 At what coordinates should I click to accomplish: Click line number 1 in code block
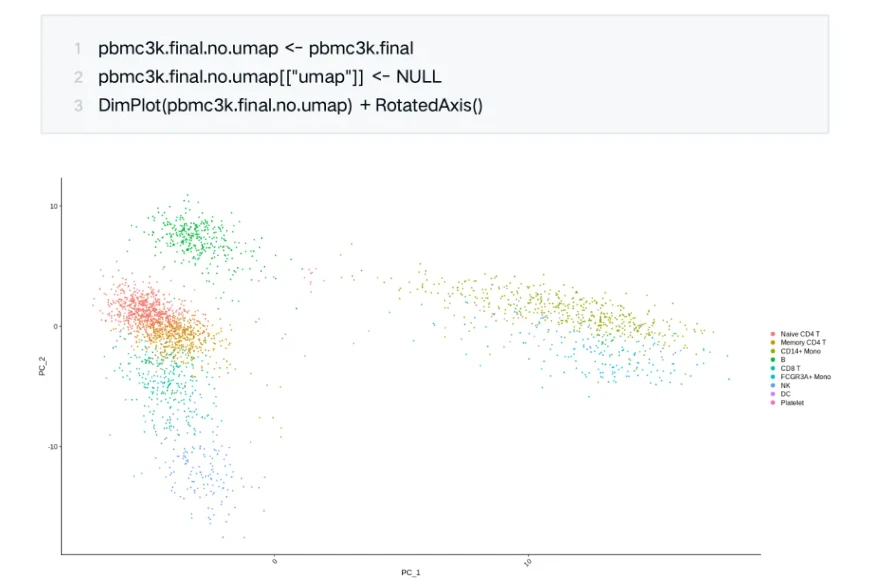tap(77, 47)
